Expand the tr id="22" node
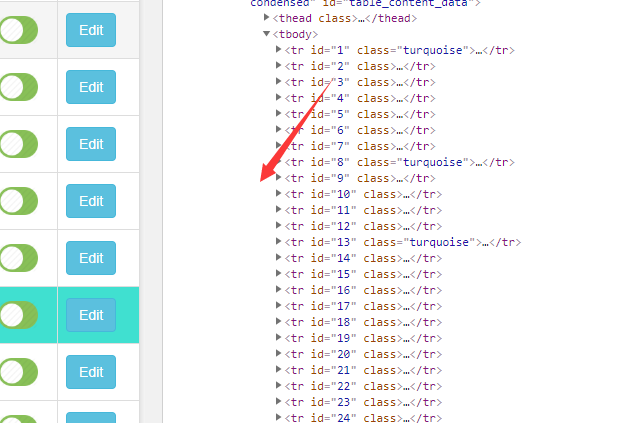 [278, 385]
